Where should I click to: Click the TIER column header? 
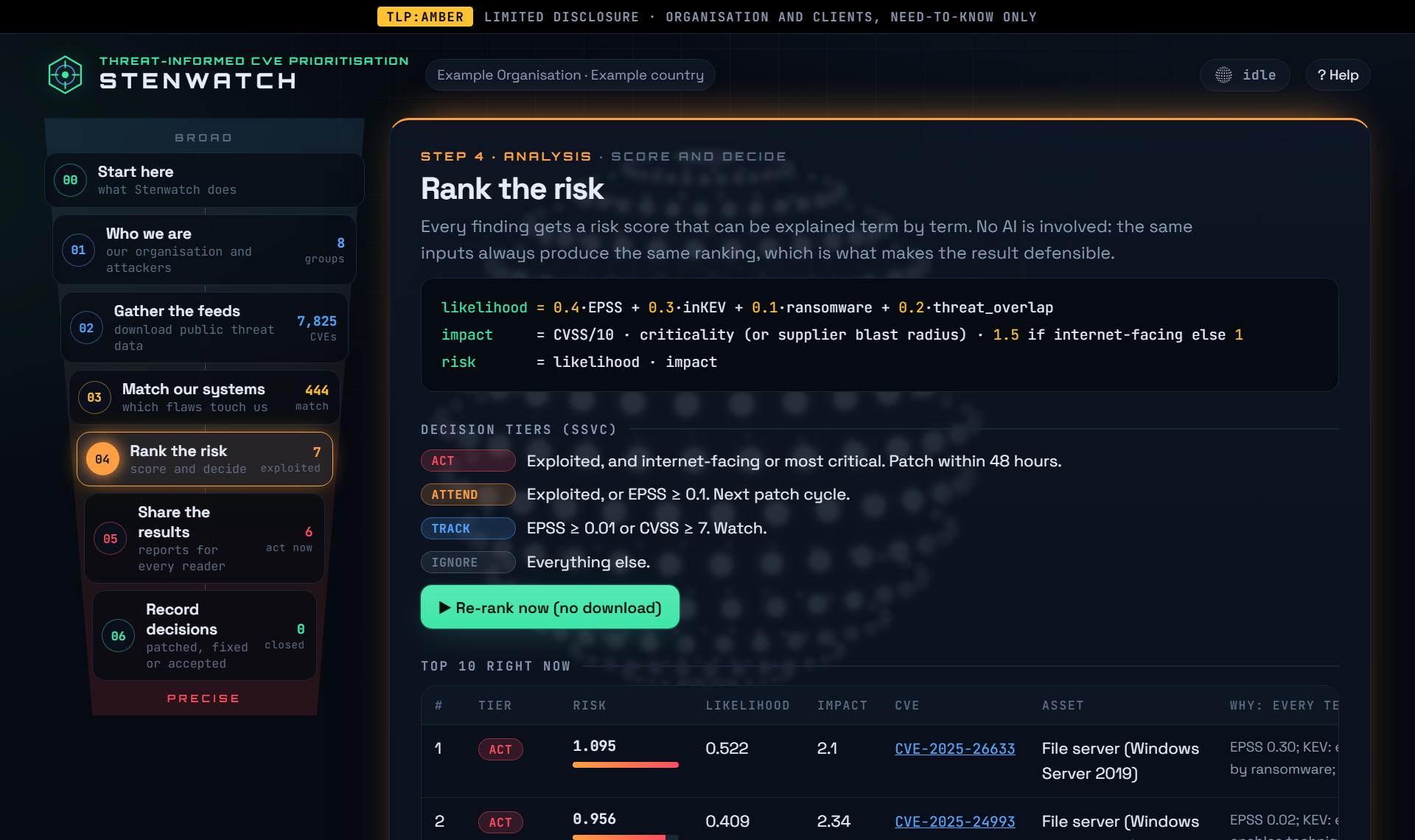click(x=495, y=705)
